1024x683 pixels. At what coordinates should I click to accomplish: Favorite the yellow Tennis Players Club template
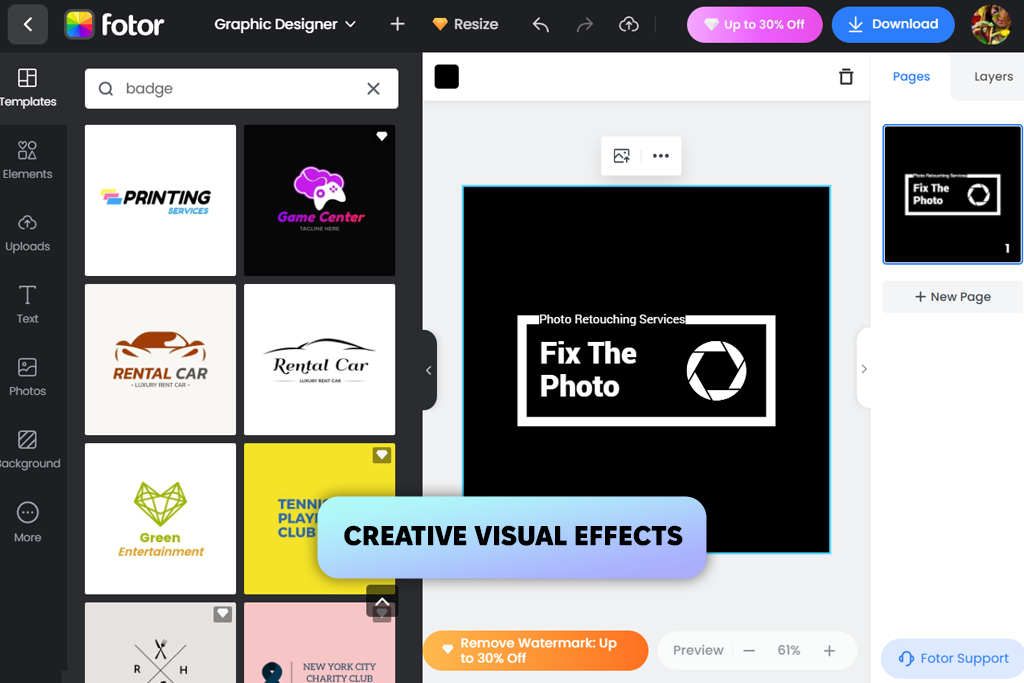pyautogui.click(x=382, y=455)
